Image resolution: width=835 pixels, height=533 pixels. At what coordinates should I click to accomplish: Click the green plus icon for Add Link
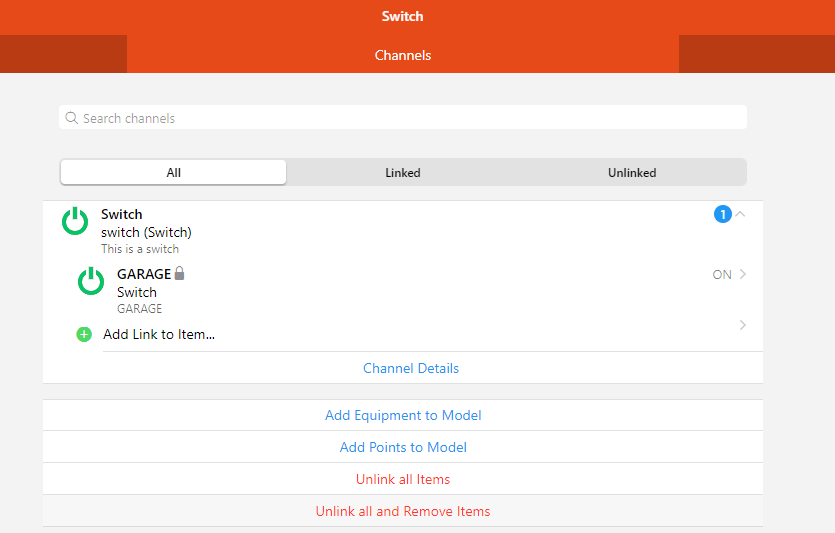point(84,334)
